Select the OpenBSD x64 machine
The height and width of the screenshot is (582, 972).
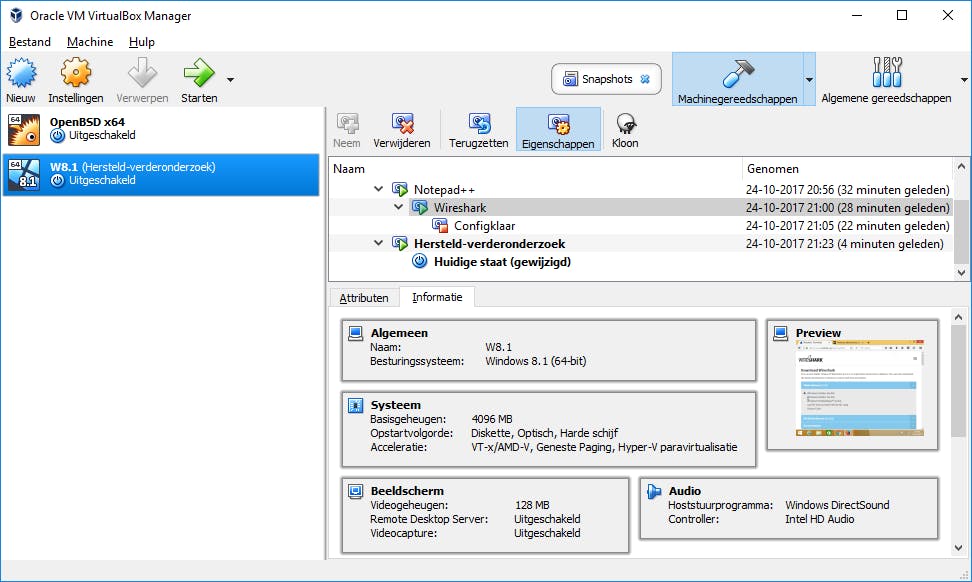pyautogui.click(x=161, y=129)
